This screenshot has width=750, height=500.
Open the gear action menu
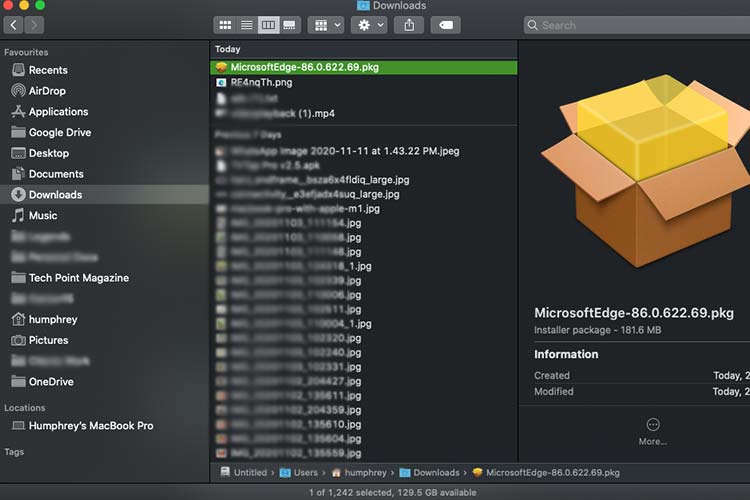[369, 25]
